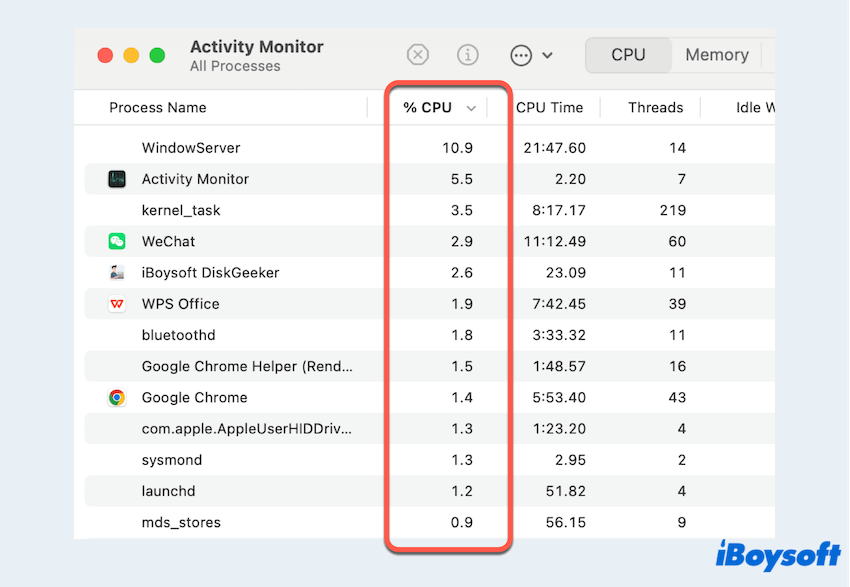Select the mds_stores process row
This screenshot has width=850, height=587.
click(x=181, y=522)
